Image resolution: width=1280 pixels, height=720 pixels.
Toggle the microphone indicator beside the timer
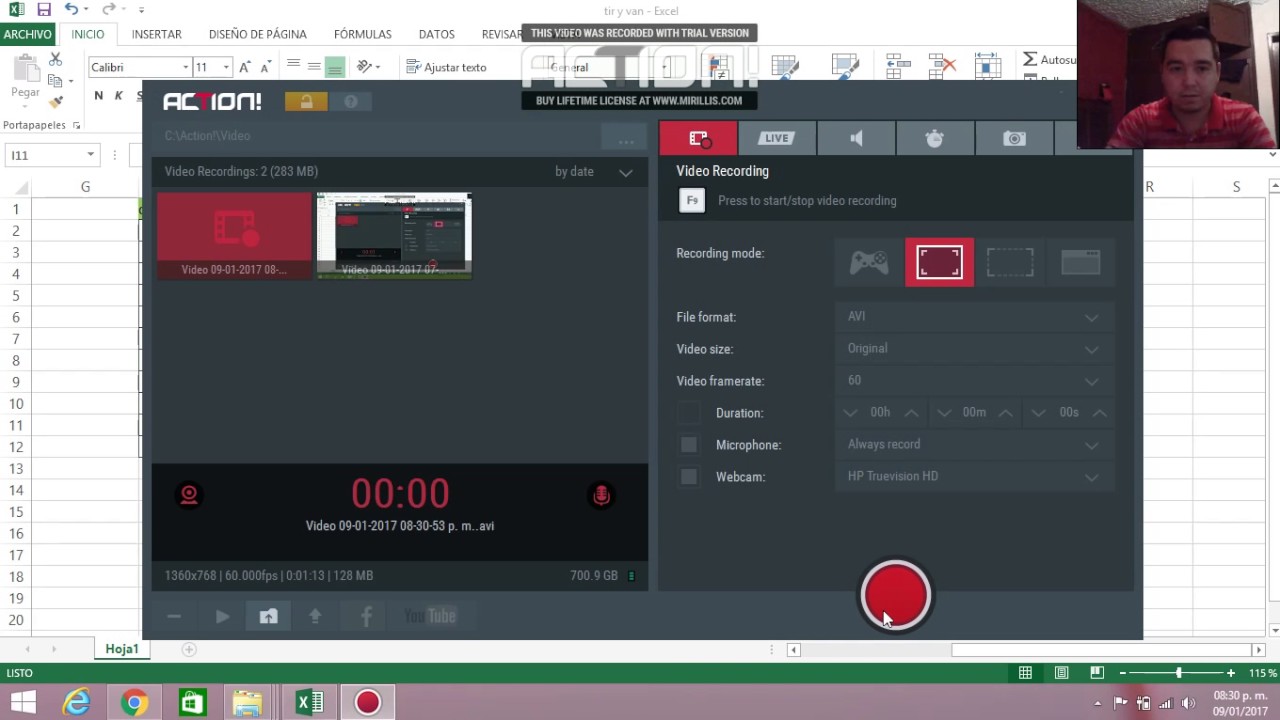(x=601, y=495)
